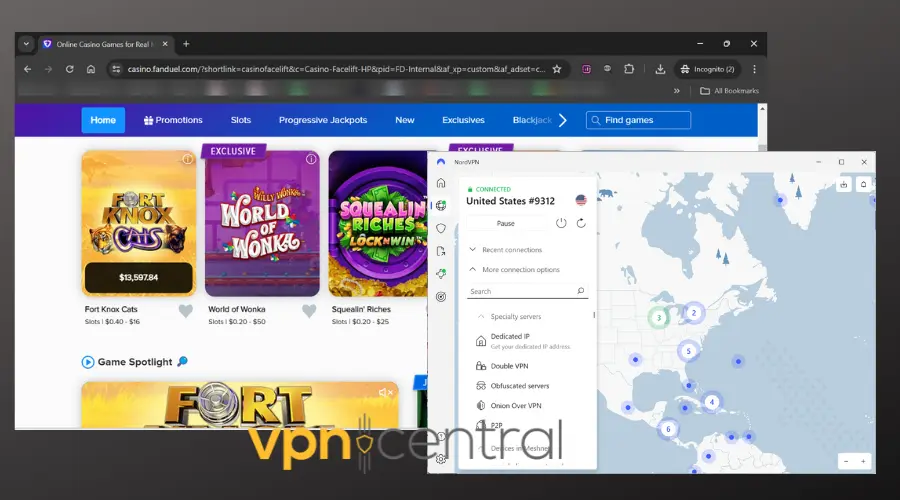Open the Chrome three-dot menu
The image size is (900, 500).
click(x=754, y=69)
